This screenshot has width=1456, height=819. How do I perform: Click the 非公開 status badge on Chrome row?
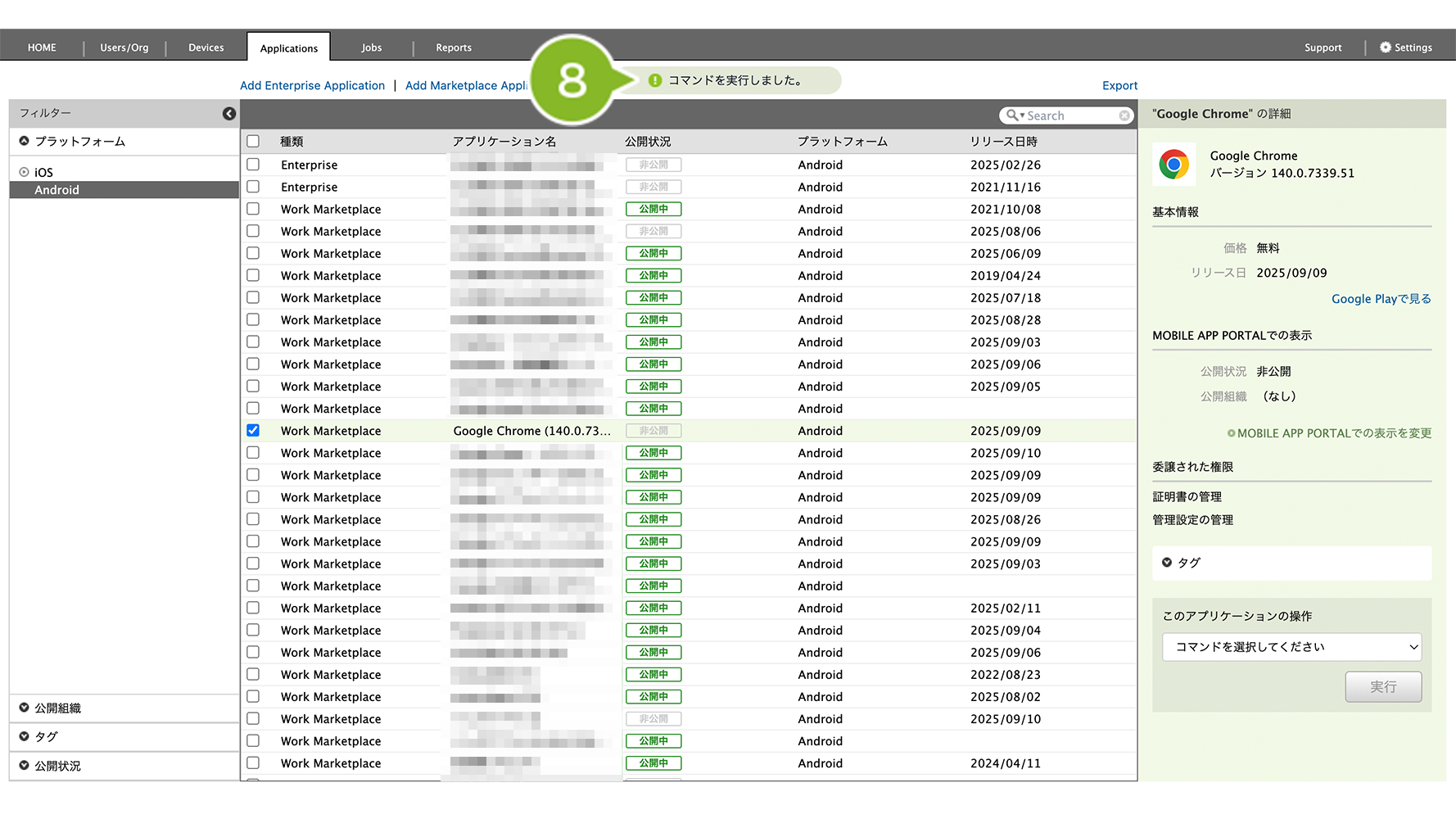(x=653, y=431)
